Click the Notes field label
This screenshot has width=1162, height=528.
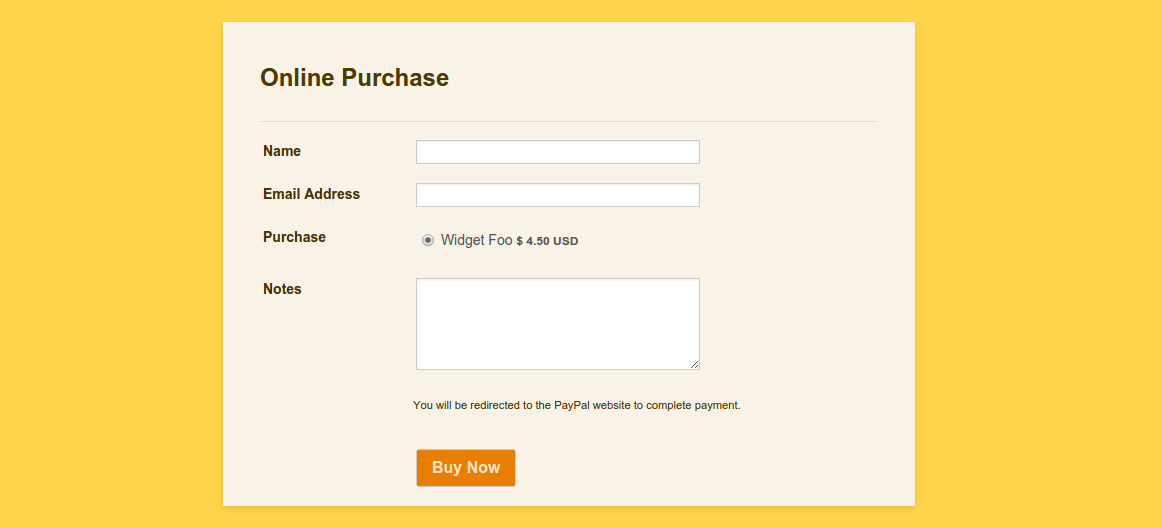coord(282,289)
